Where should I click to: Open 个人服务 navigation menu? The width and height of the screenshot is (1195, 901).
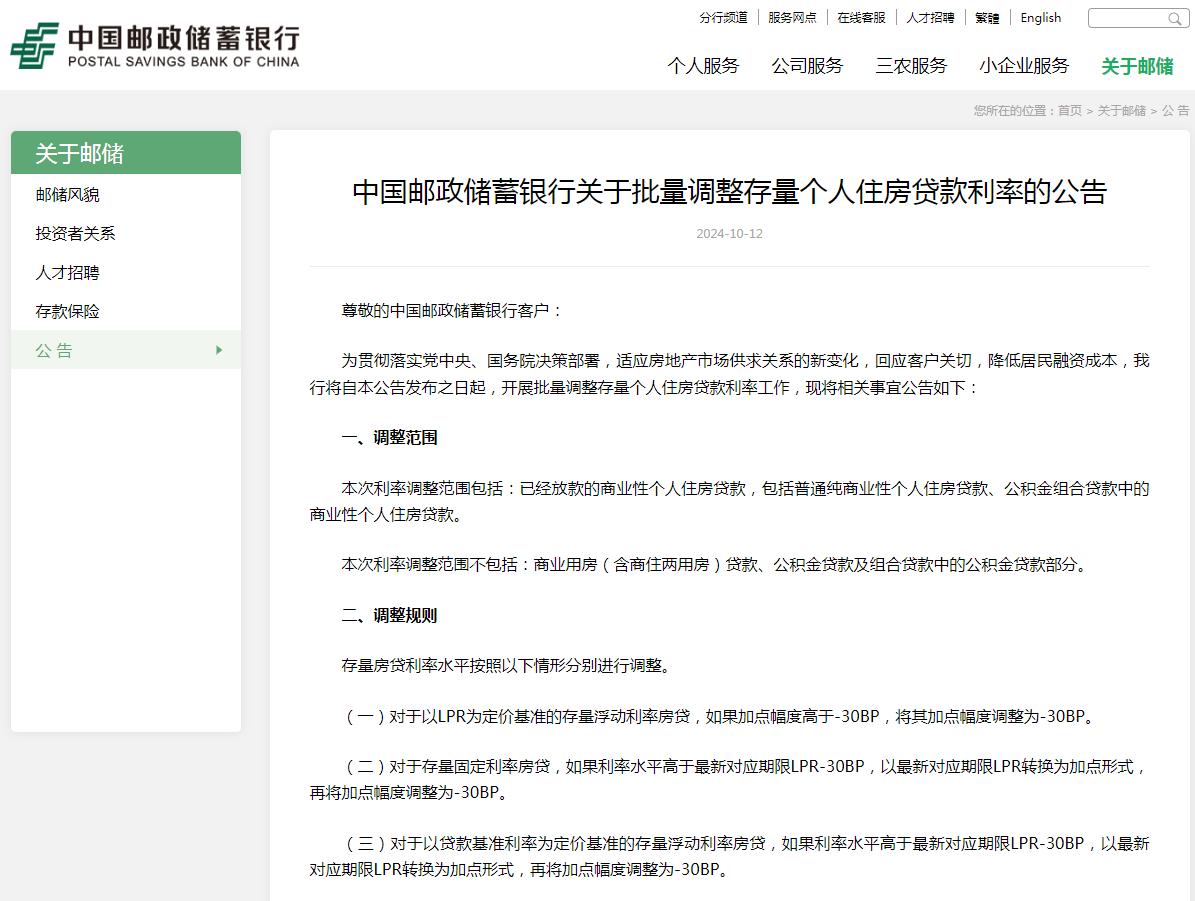(x=703, y=66)
